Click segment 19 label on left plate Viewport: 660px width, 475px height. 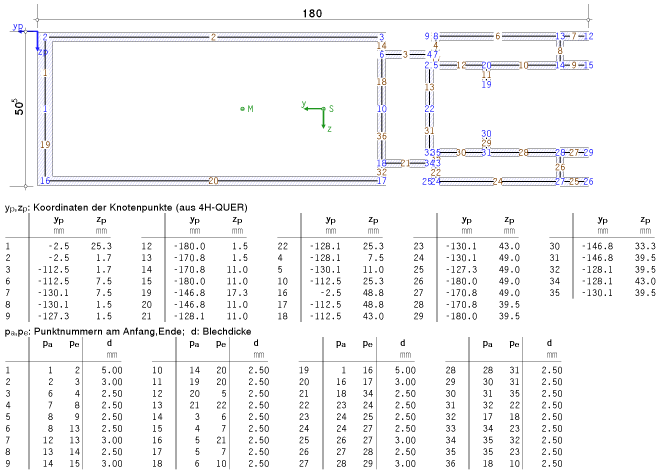click(x=44, y=145)
